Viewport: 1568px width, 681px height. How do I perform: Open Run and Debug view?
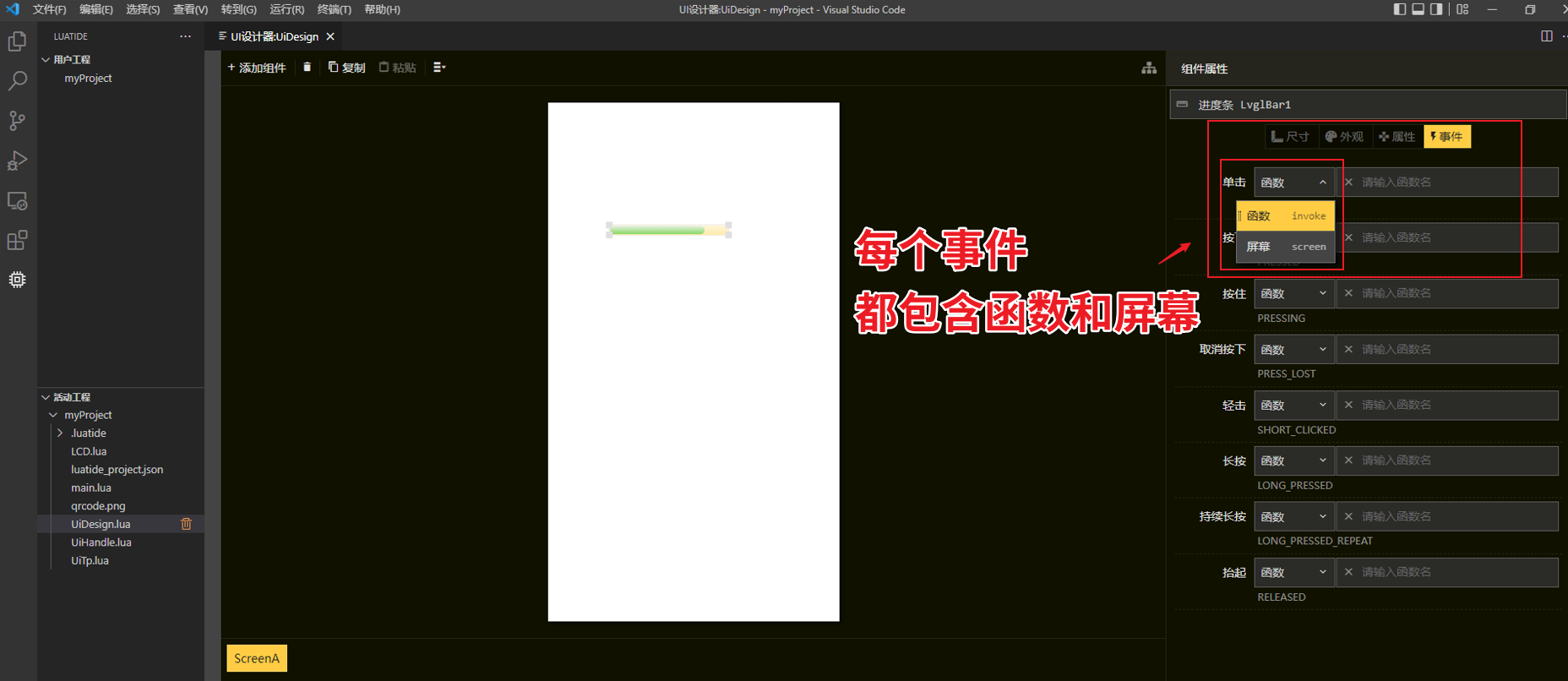pos(17,161)
